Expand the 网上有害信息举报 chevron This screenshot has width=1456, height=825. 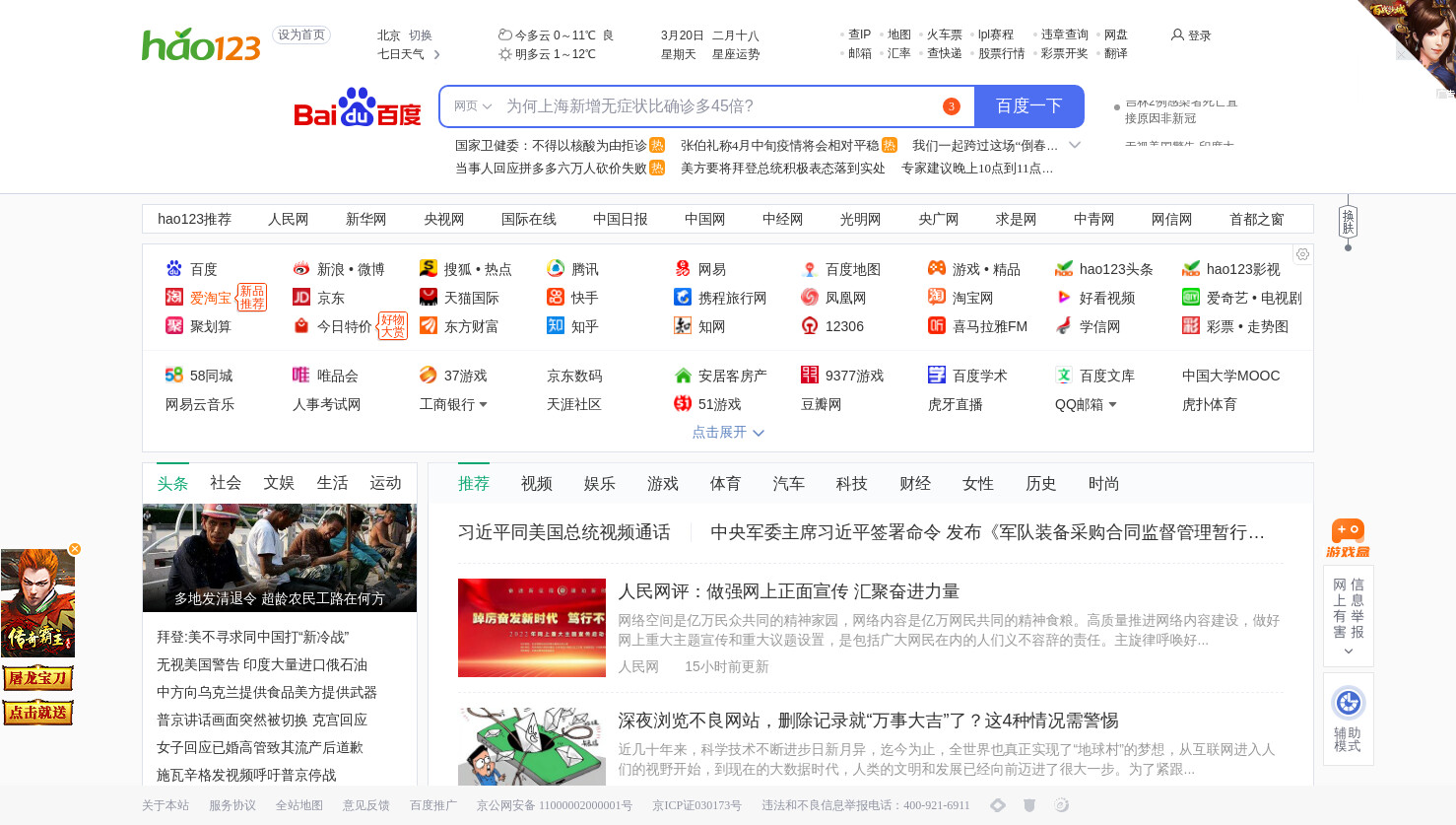pyautogui.click(x=1349, y=651)
